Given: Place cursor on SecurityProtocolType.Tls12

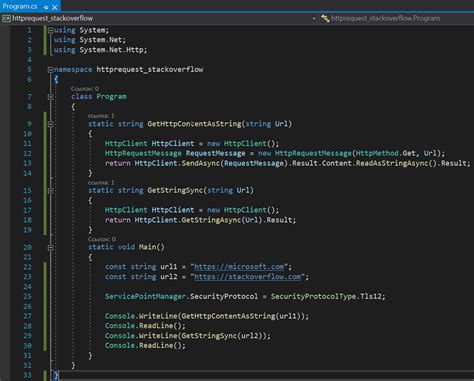Looking at the screenshot, I should pos(326,296).
